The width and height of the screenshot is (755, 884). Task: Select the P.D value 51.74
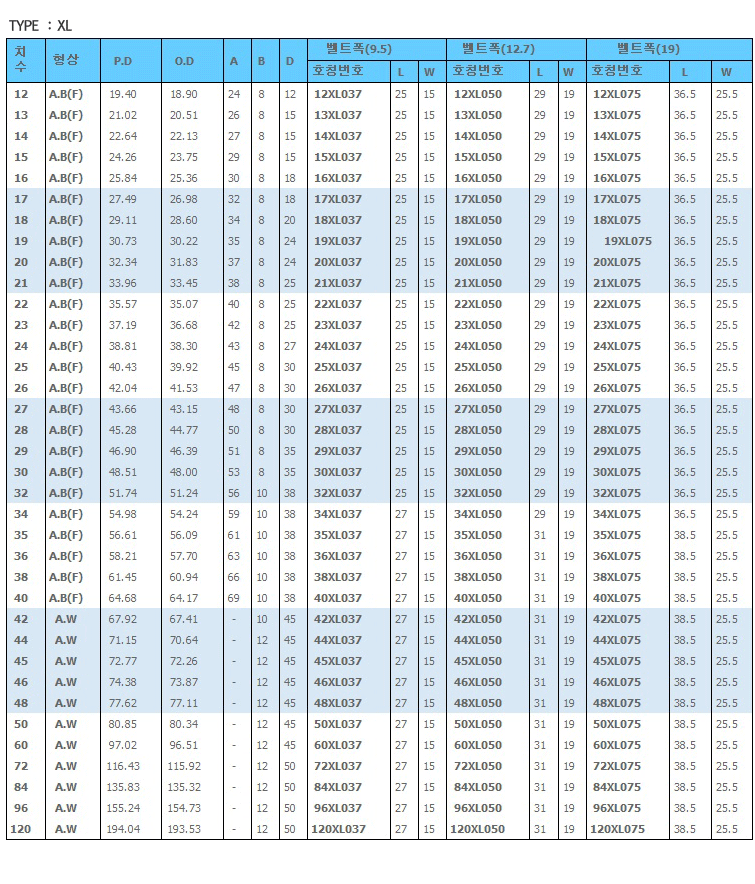[123, 493]
